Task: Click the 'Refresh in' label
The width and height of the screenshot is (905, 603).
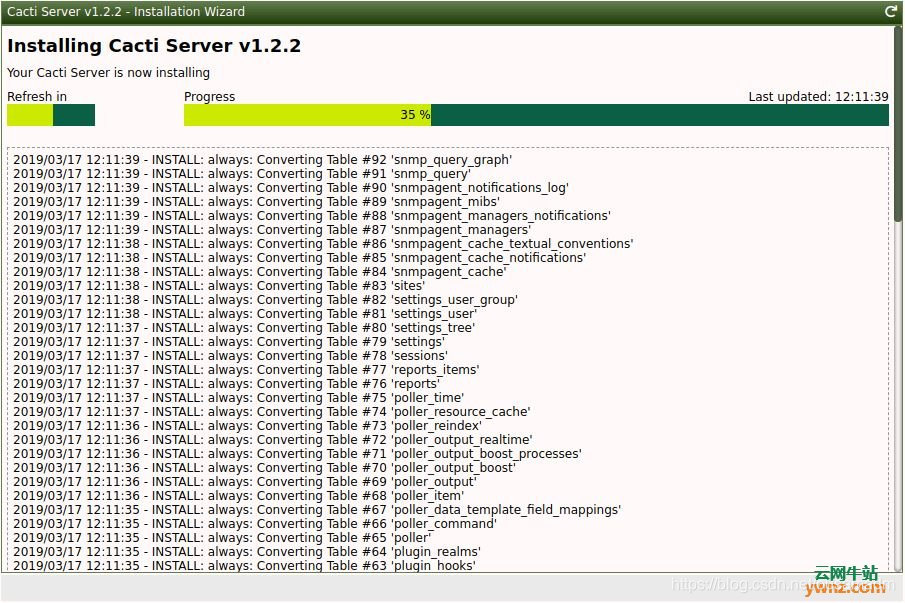Action: [37, 96]
